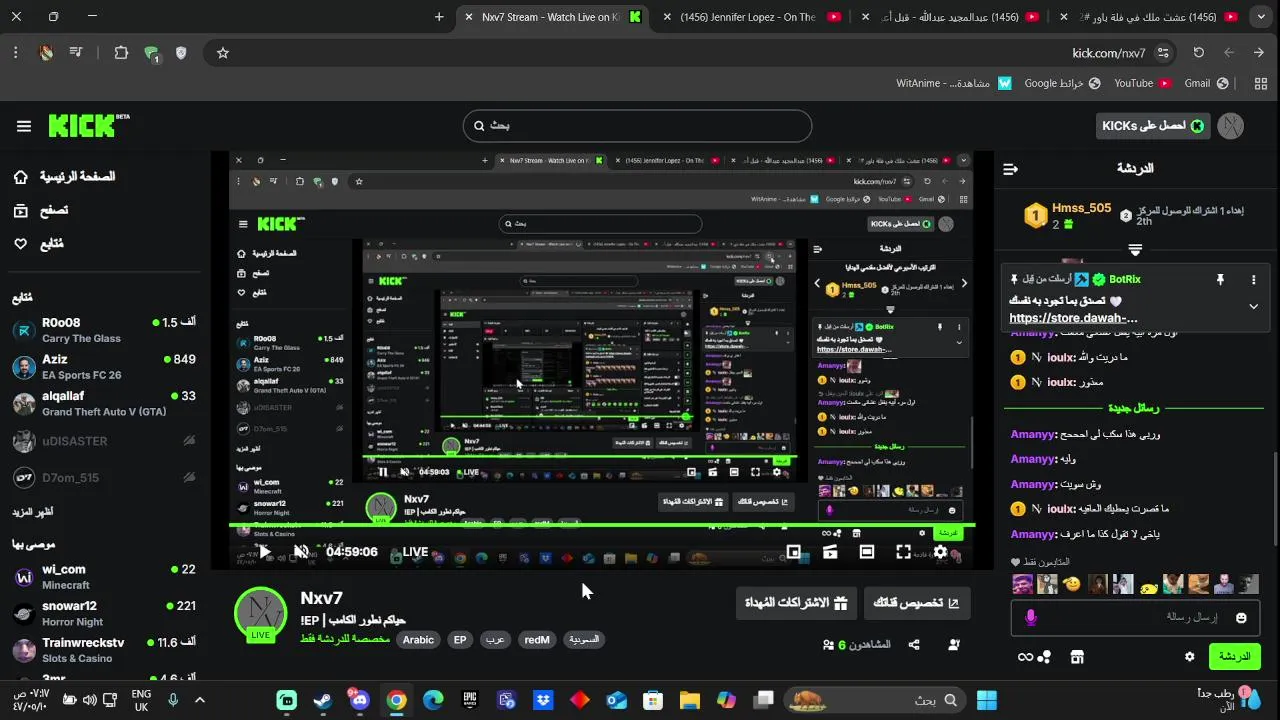Open the store.dawah link in pinned message
1280x720 pixels.
1073,319
